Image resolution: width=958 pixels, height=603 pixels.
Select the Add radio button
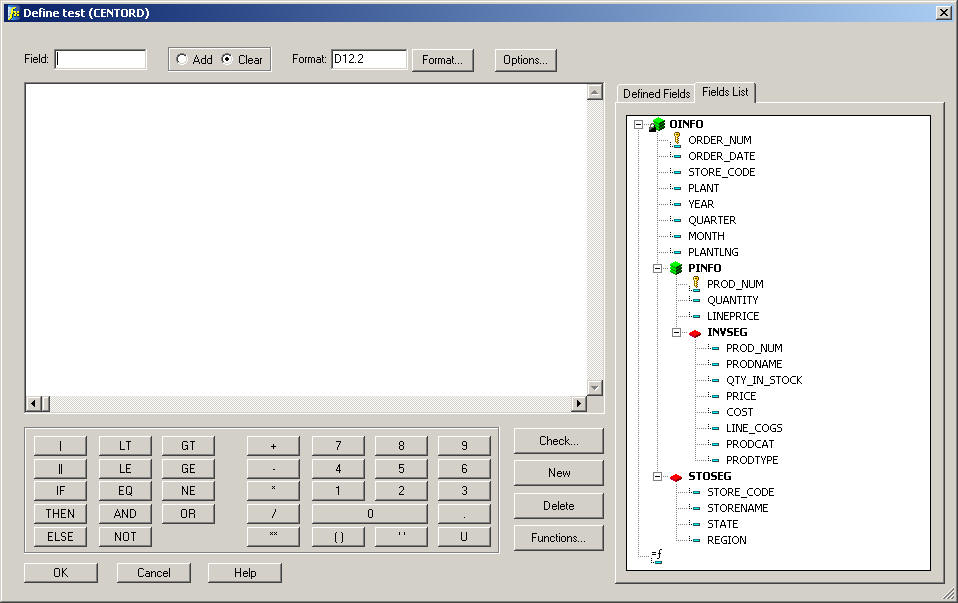point(181,59)
